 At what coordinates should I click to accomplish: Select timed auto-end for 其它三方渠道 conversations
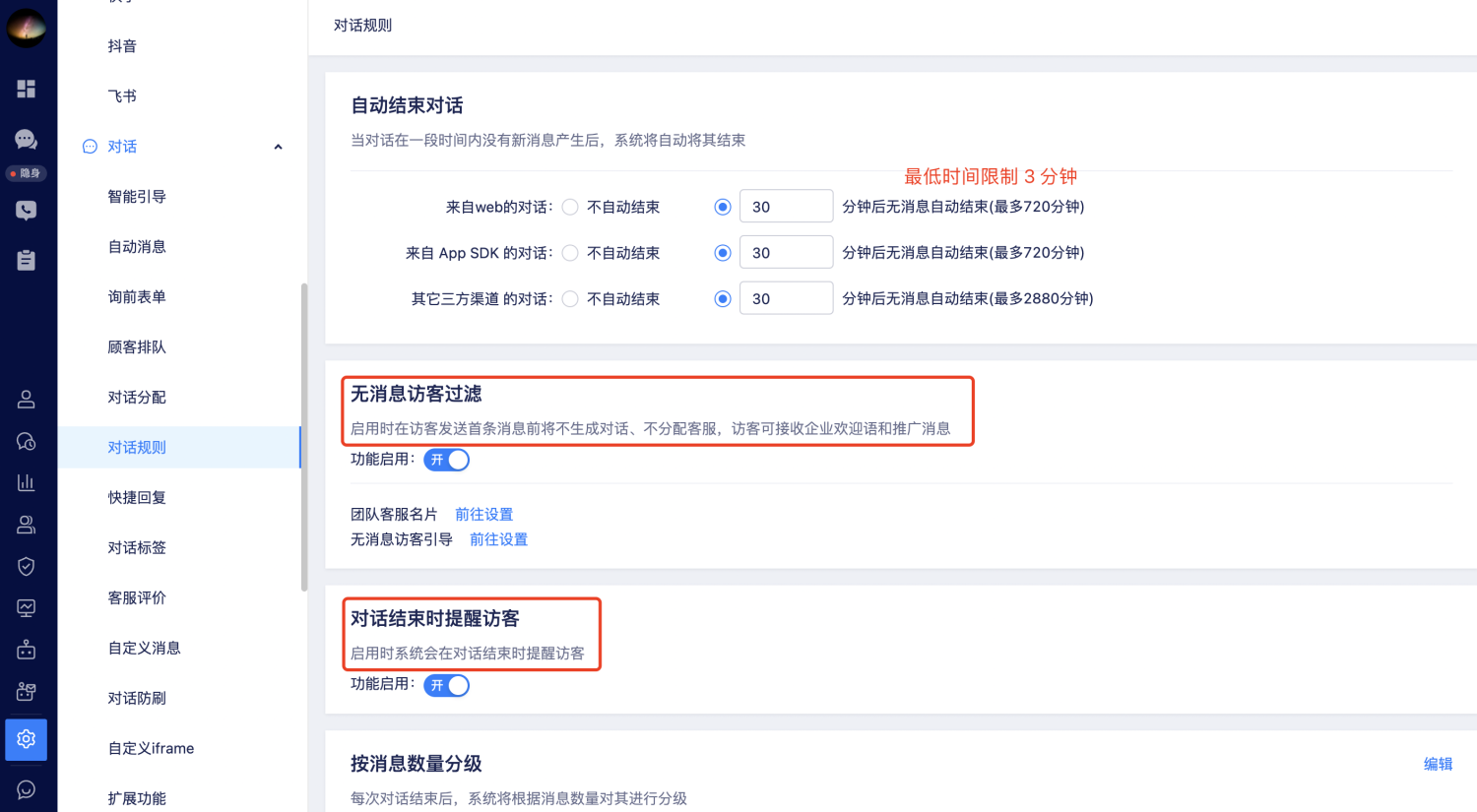[x=723, y=299]
